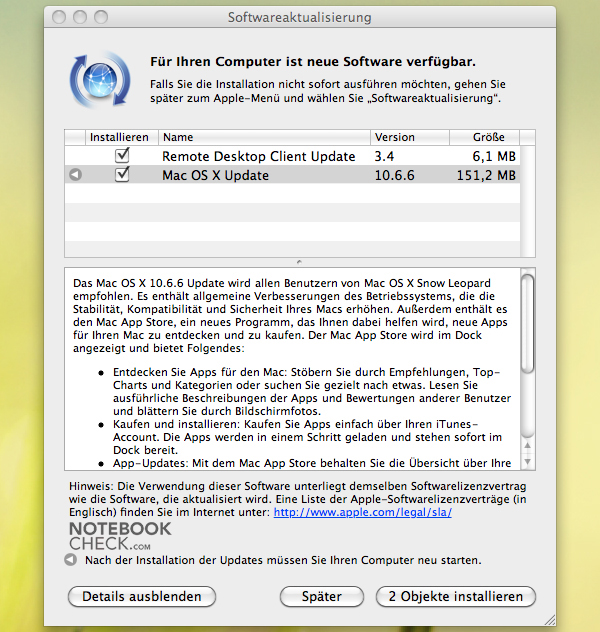Click description scrollbar up arrow
Screen dimensions: 600x632
pyautogui.click(x=527, y=445)
